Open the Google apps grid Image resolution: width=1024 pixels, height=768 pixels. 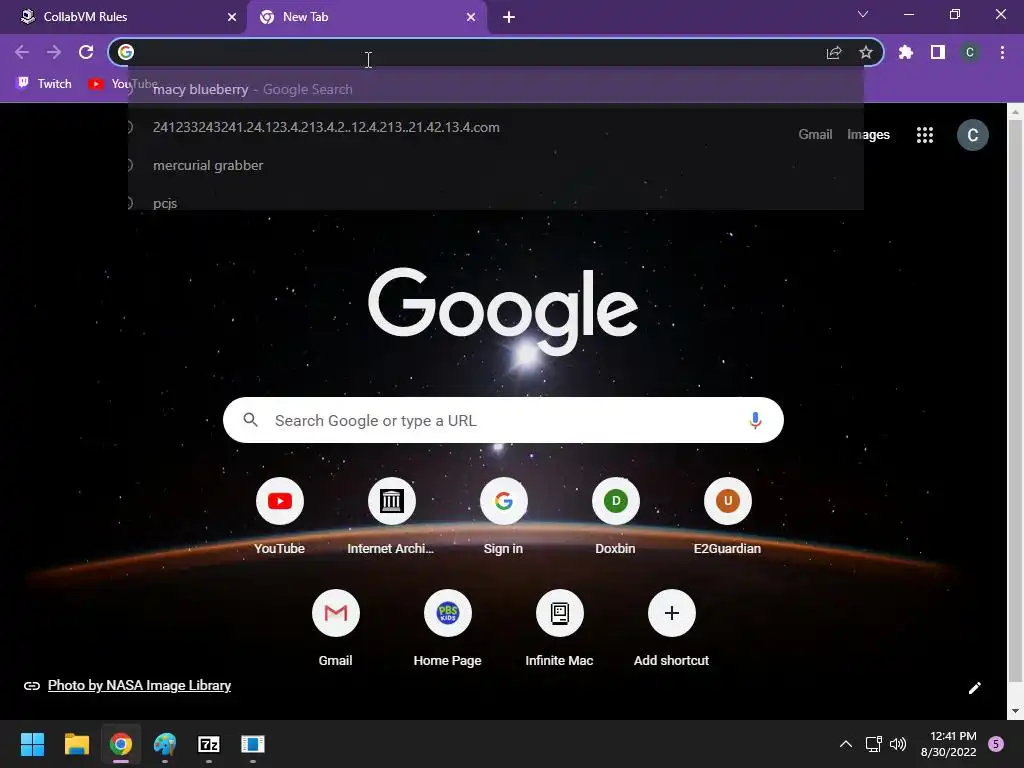pos(925,135)
